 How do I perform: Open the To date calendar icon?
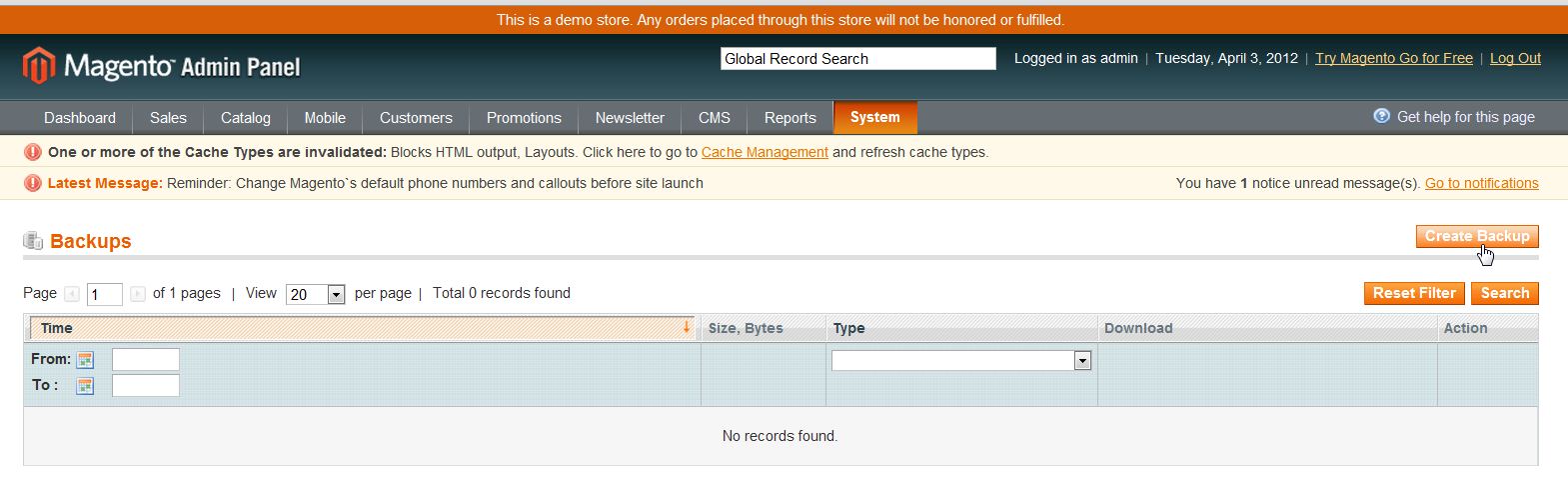(x=85, y=386)
